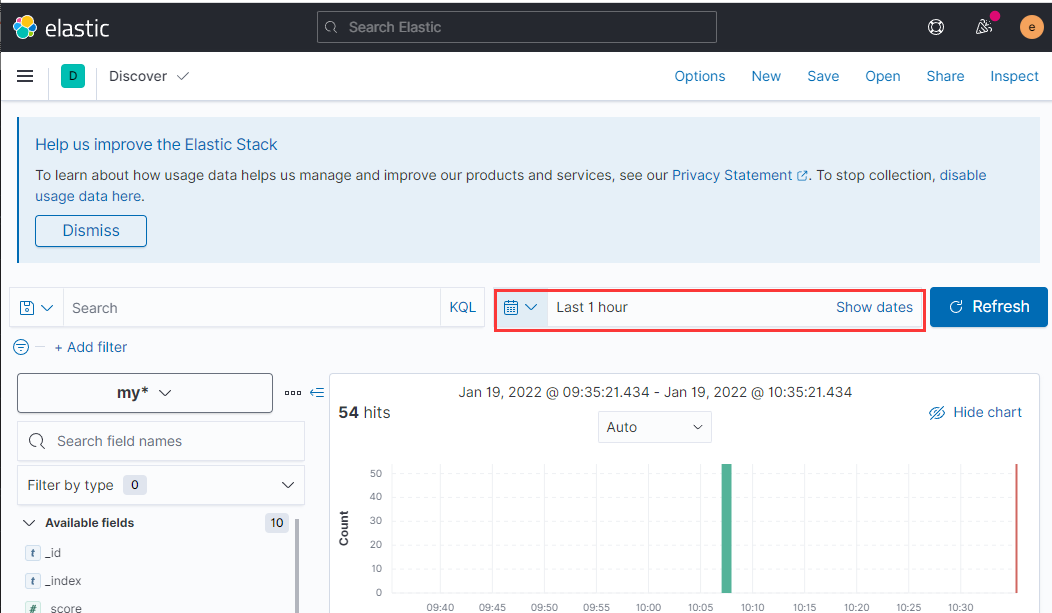Expand the Filter by type dropdown
Viewport: 1052px width, 613px height.
tap(161, 485)
